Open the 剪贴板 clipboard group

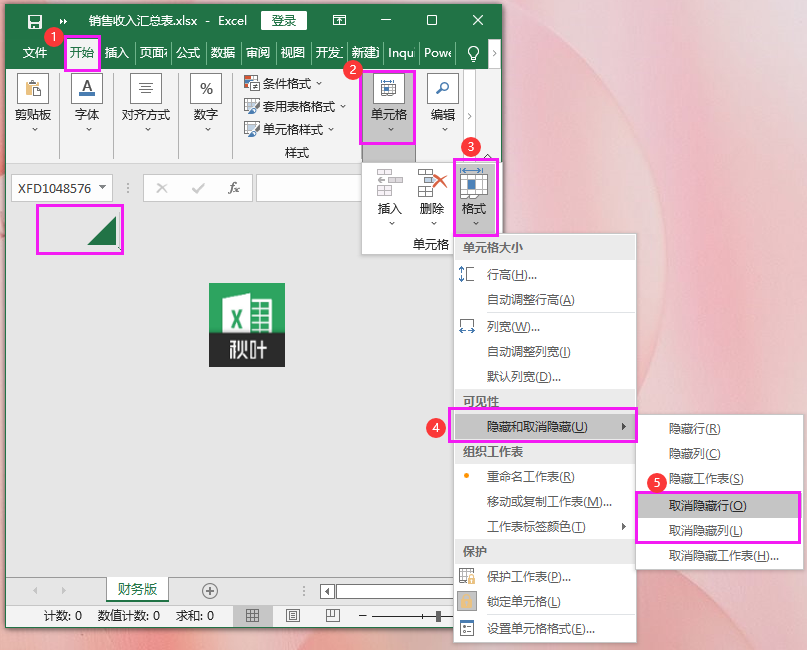(33, 103)
